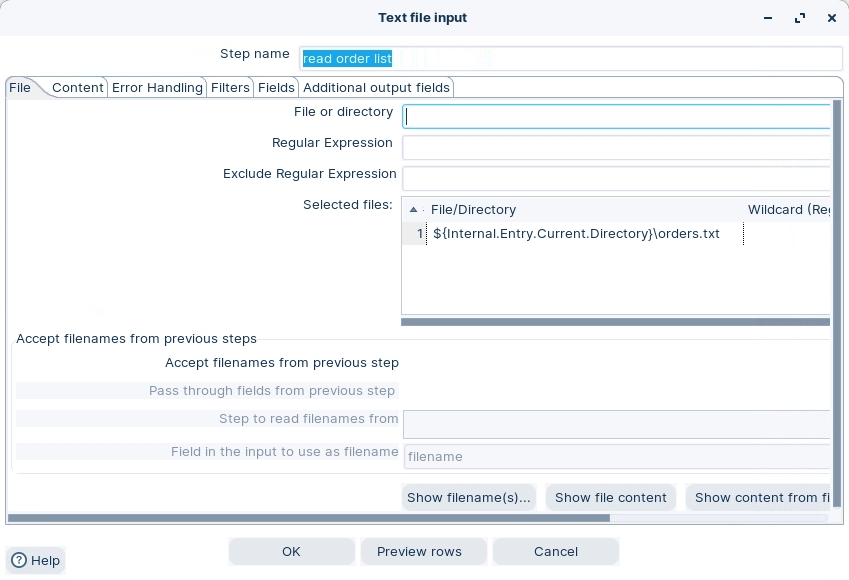Open Additional output fields tab

click(x=376, y=88)
